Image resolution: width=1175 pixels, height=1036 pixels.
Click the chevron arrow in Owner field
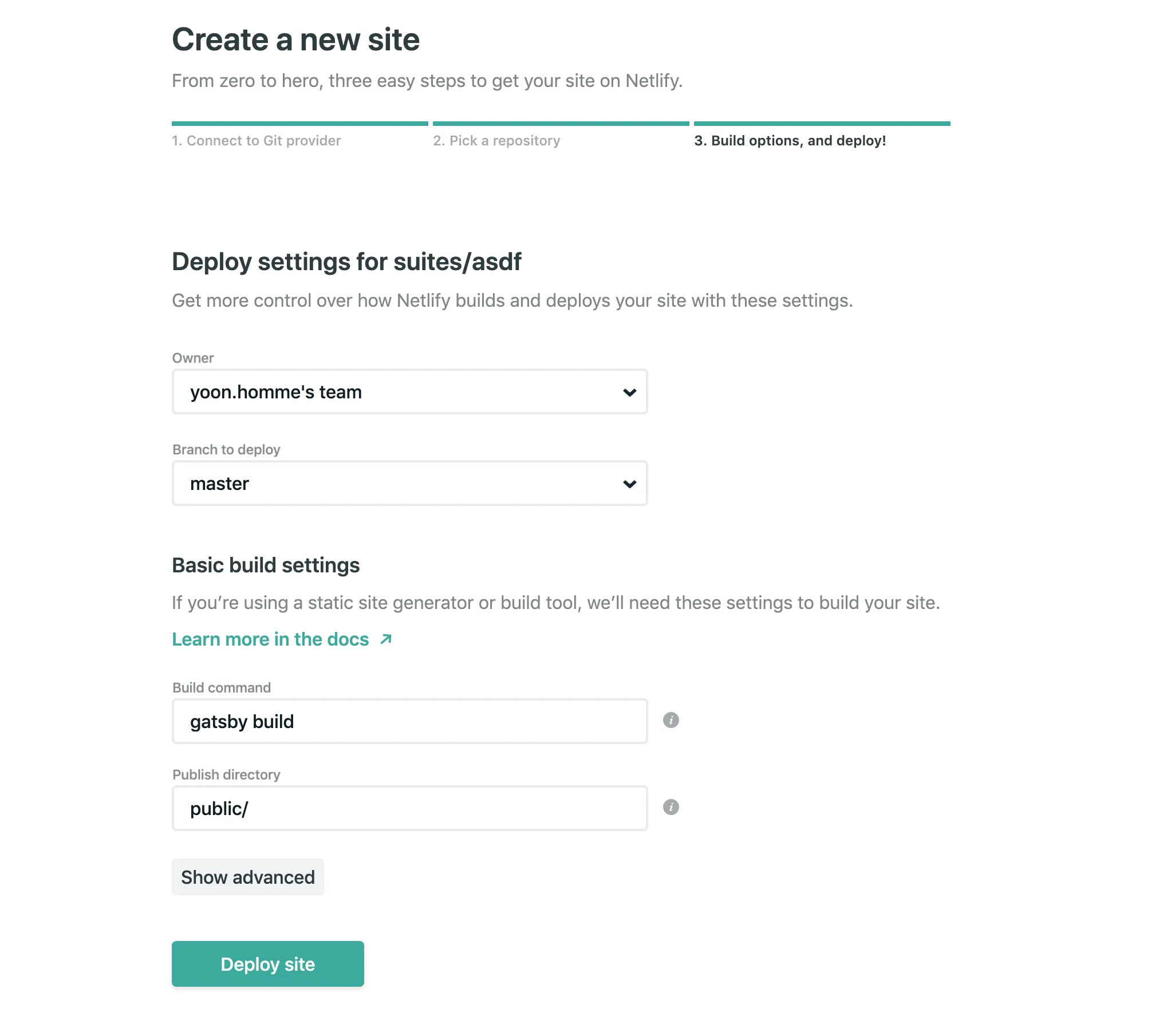[629, 393]
